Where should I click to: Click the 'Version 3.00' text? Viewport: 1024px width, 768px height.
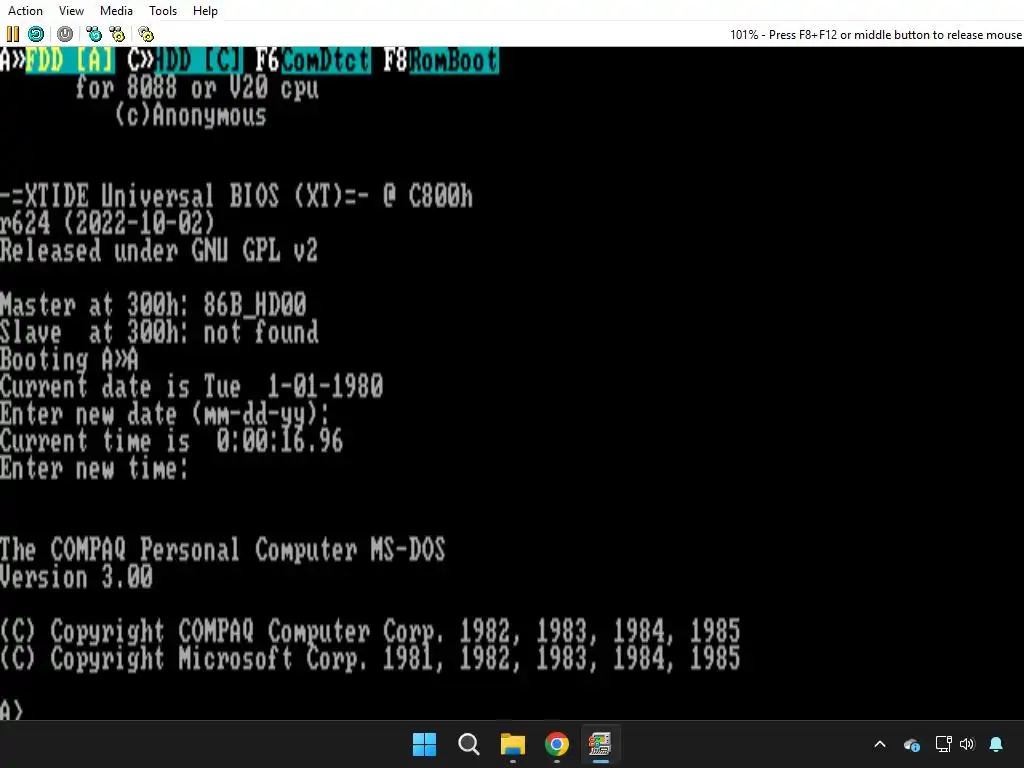pyautogui.click(x=76, y=577)
